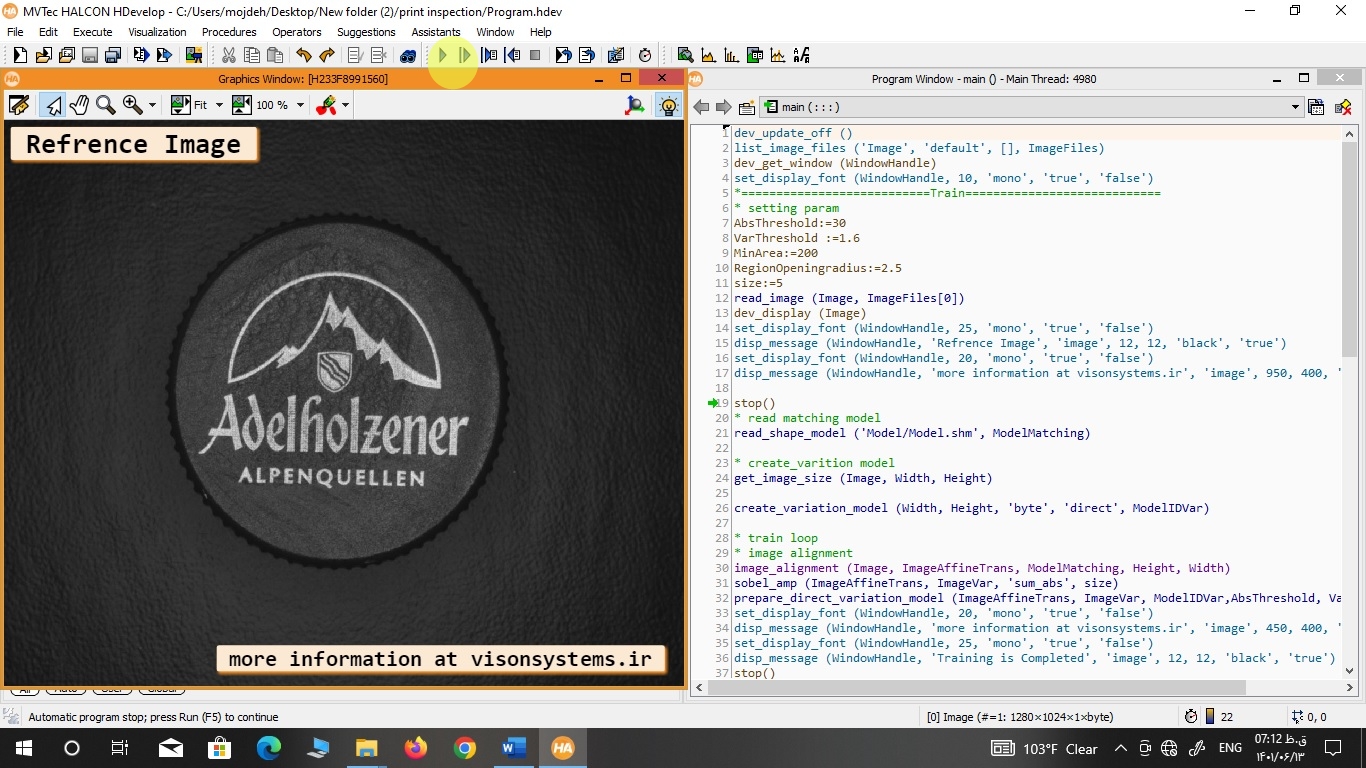Screen dimensions: 1366x768
Task: Open the Edit menu
Action: [48, 32]
